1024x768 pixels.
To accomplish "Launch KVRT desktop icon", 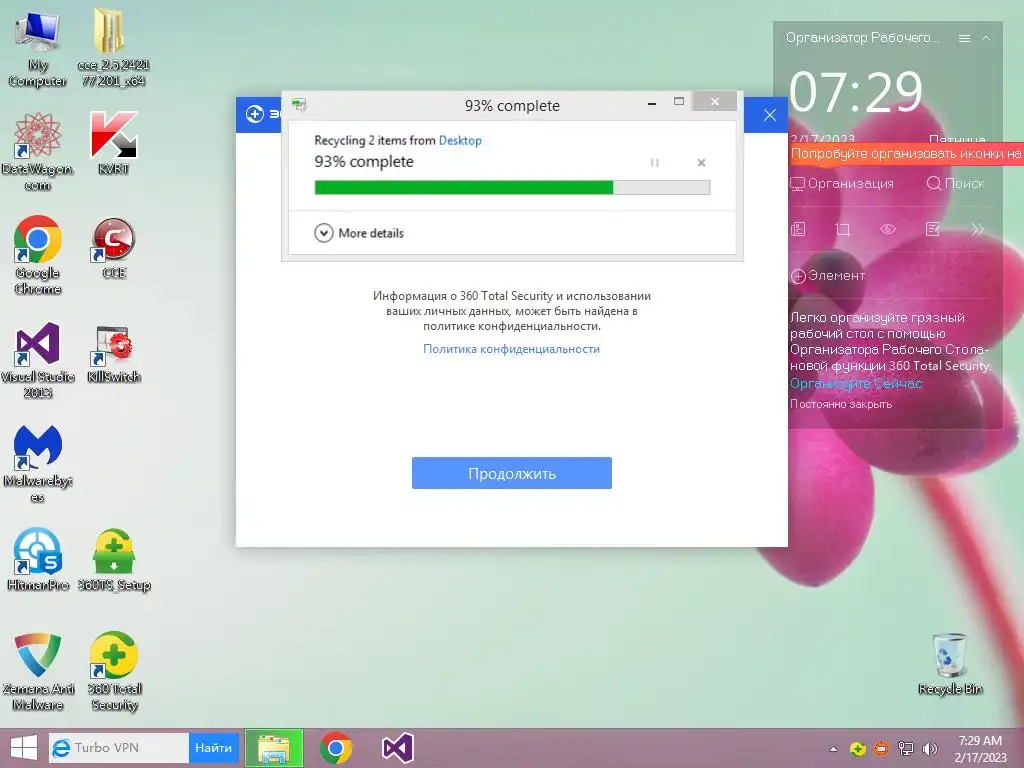I will coord(113,144).
